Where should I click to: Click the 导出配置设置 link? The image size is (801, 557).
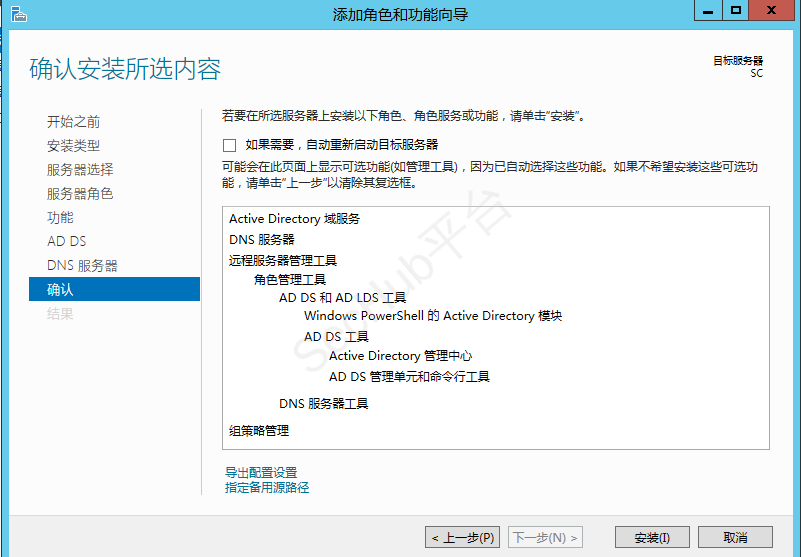tap(261, 472)
